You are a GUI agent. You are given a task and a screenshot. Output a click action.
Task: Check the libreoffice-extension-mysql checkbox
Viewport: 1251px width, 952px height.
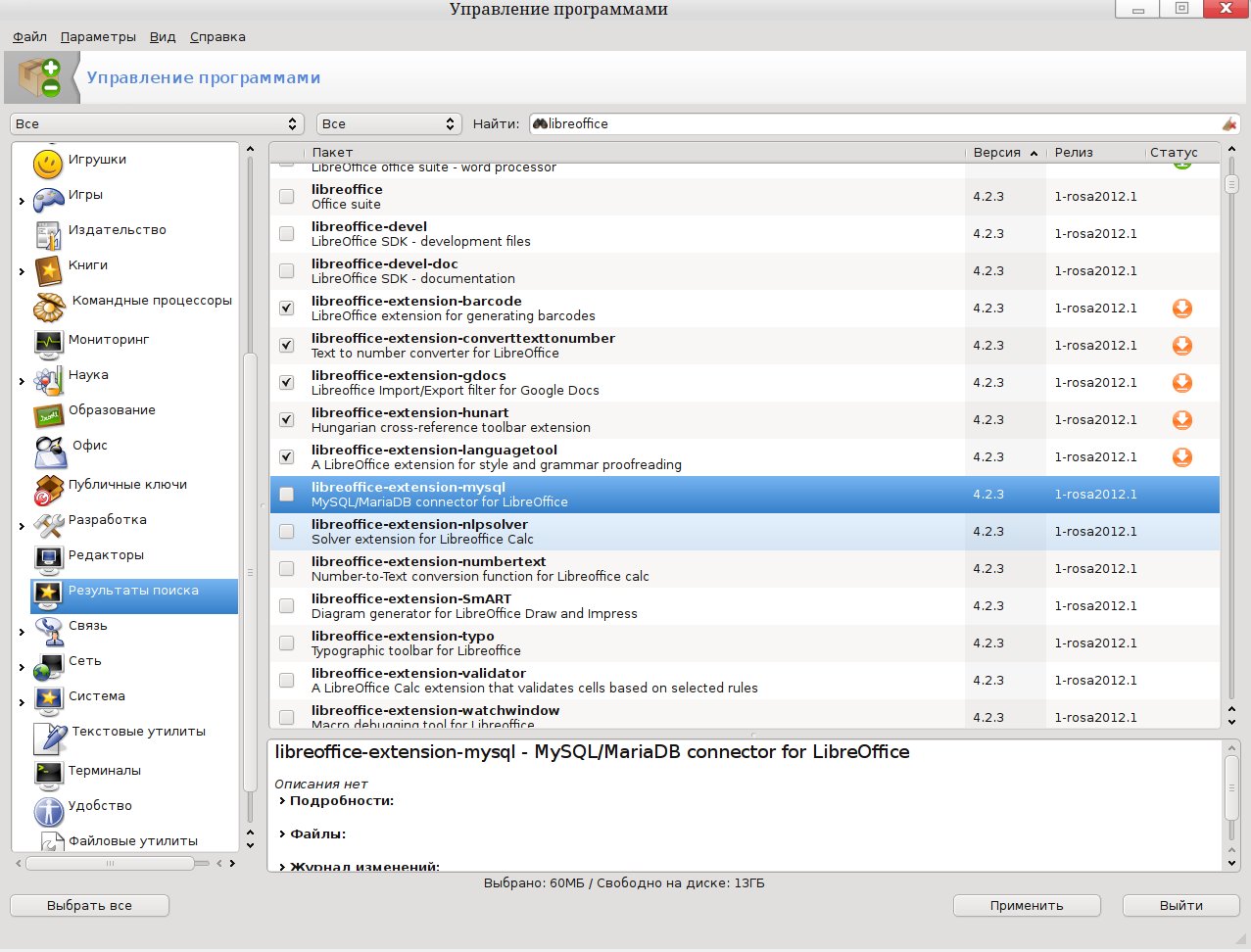coord(287,495)
